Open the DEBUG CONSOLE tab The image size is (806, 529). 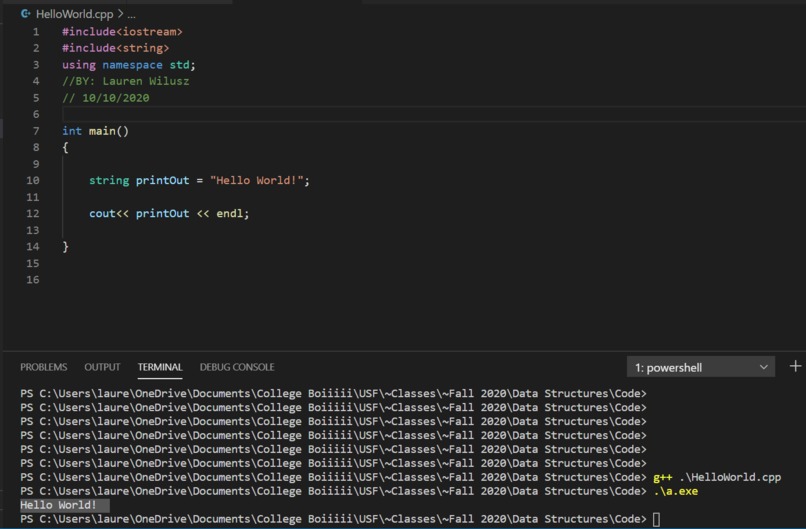(x=237, y=367)
